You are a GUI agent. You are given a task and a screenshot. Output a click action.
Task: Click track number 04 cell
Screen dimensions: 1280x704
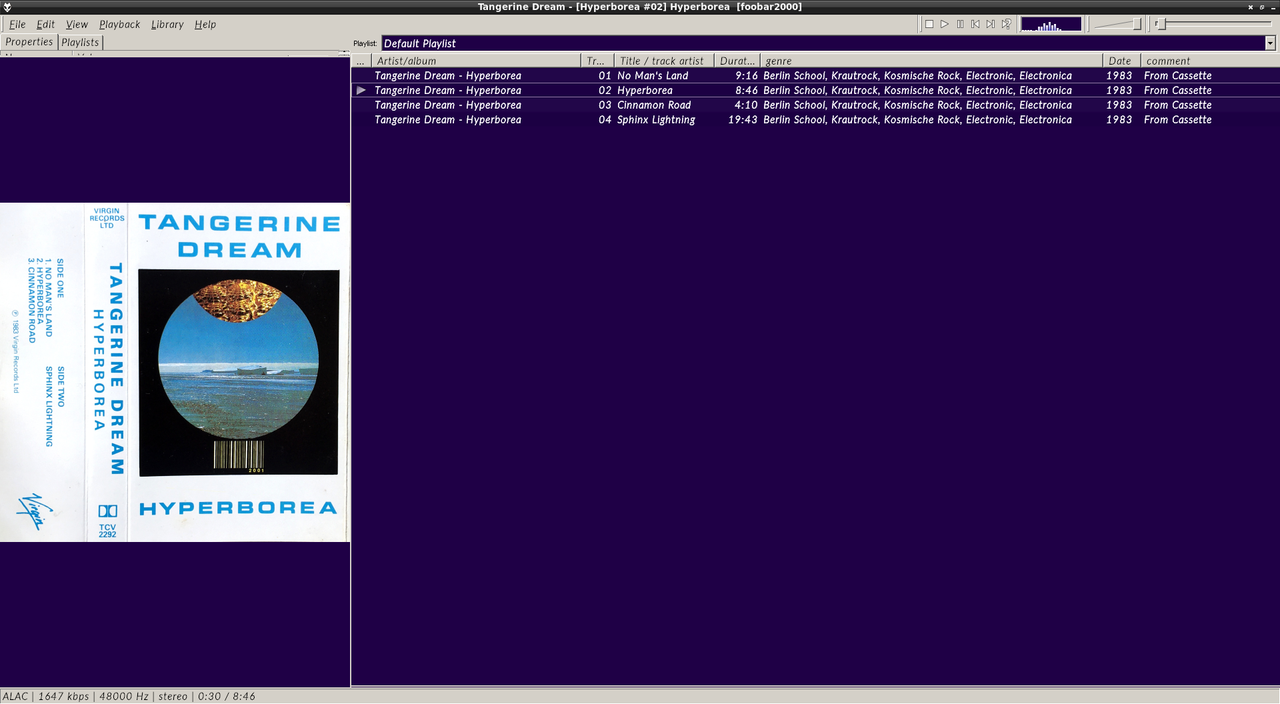[x=604, y=119]
